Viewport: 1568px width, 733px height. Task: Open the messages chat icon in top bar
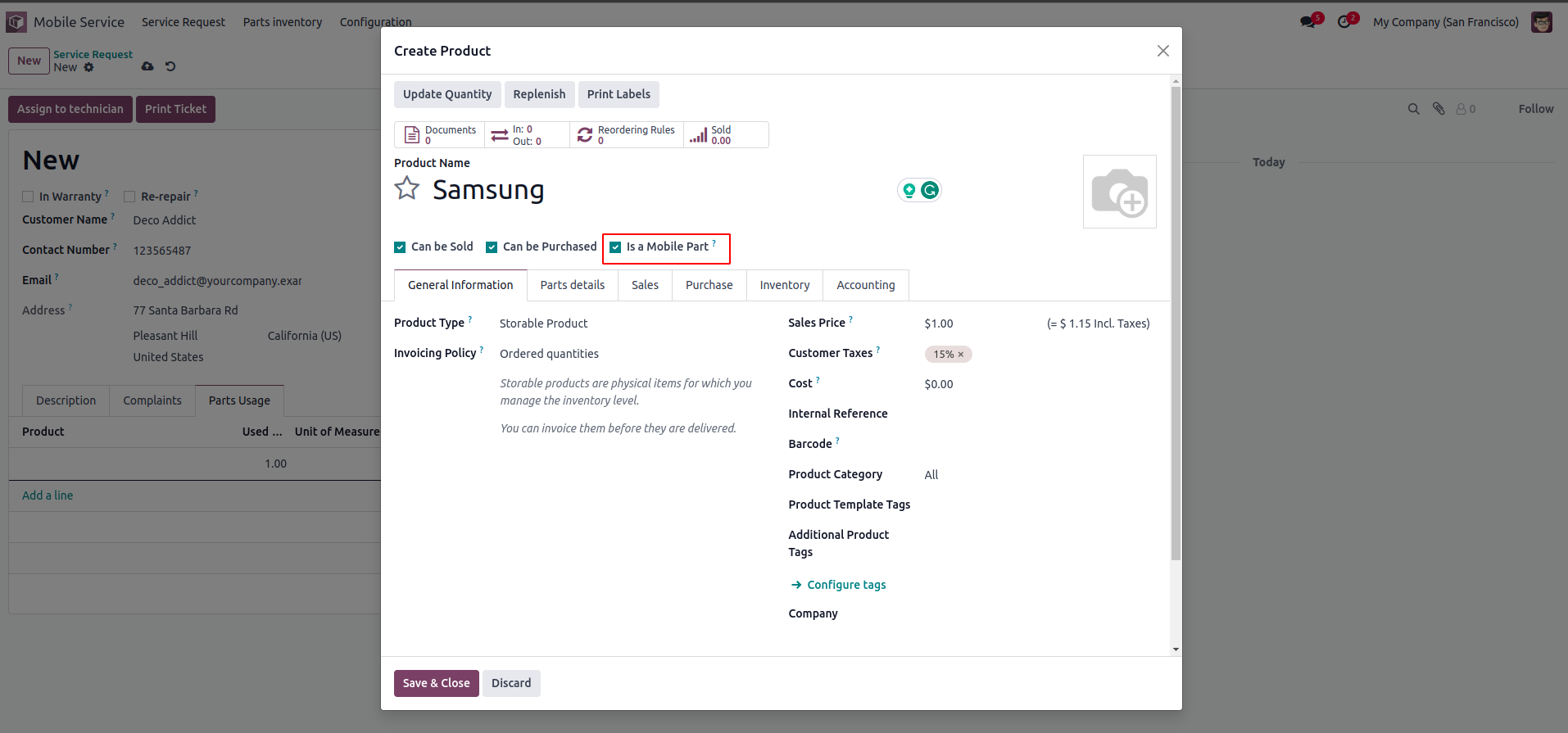click(1308, 22)
